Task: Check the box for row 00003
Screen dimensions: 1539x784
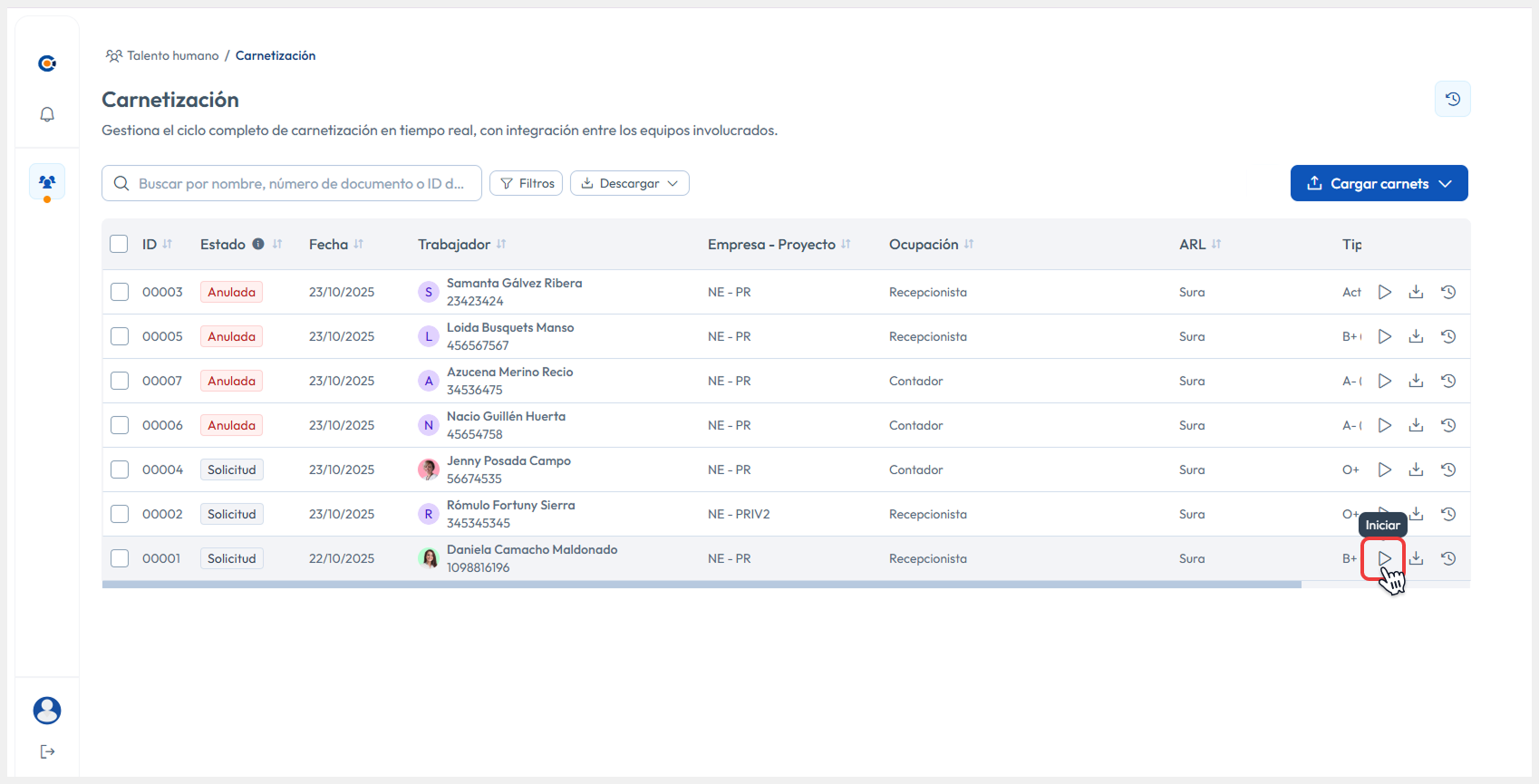Action: point(120,292)
